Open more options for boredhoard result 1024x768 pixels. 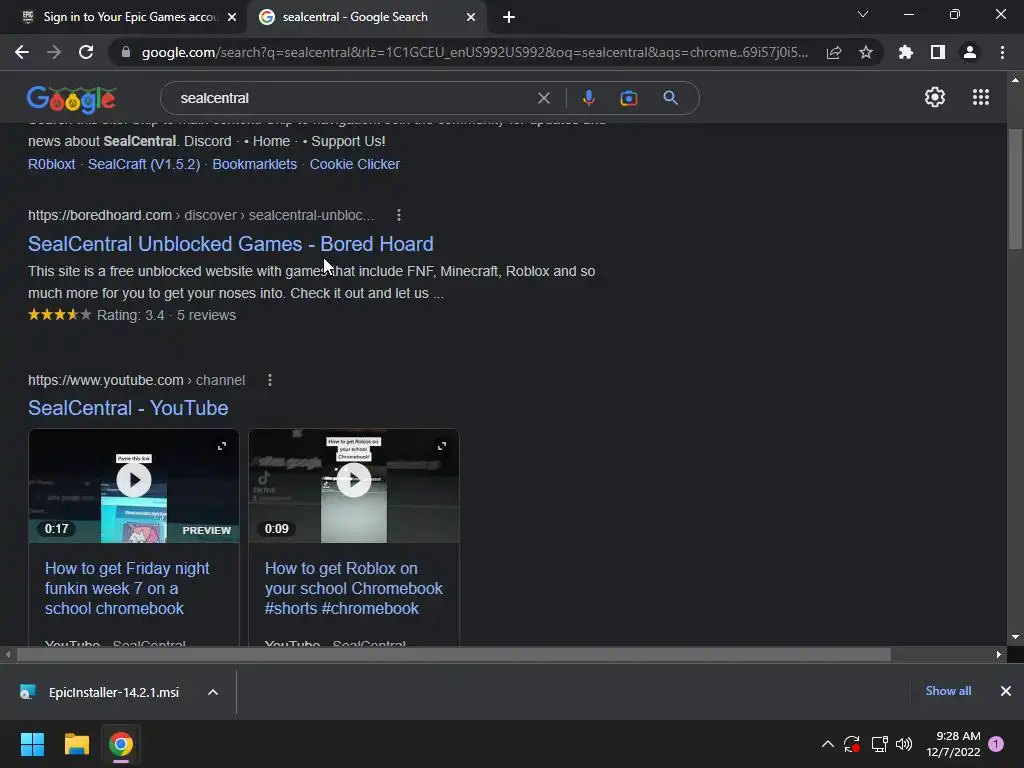click(x=399, y=215)
